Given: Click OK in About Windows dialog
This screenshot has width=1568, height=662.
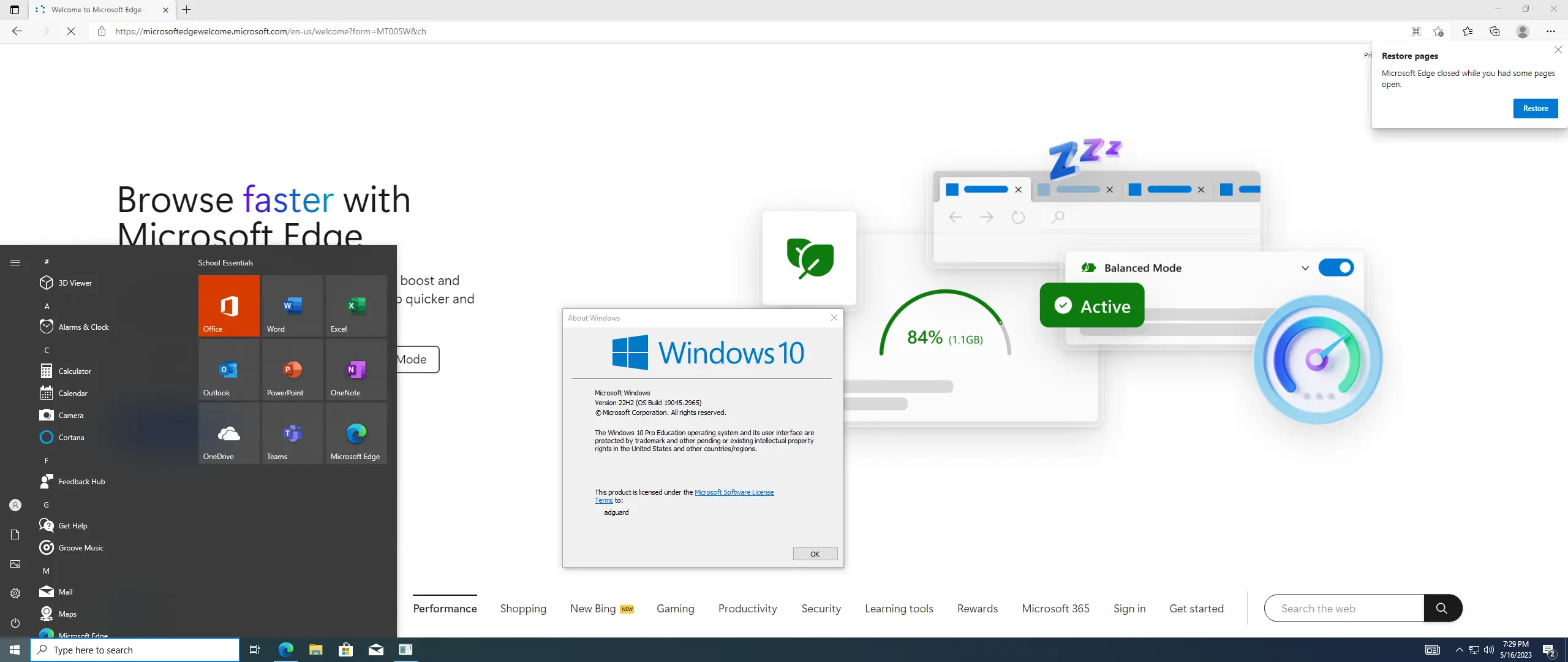Looking at the screenshot, I should point(815,554).
